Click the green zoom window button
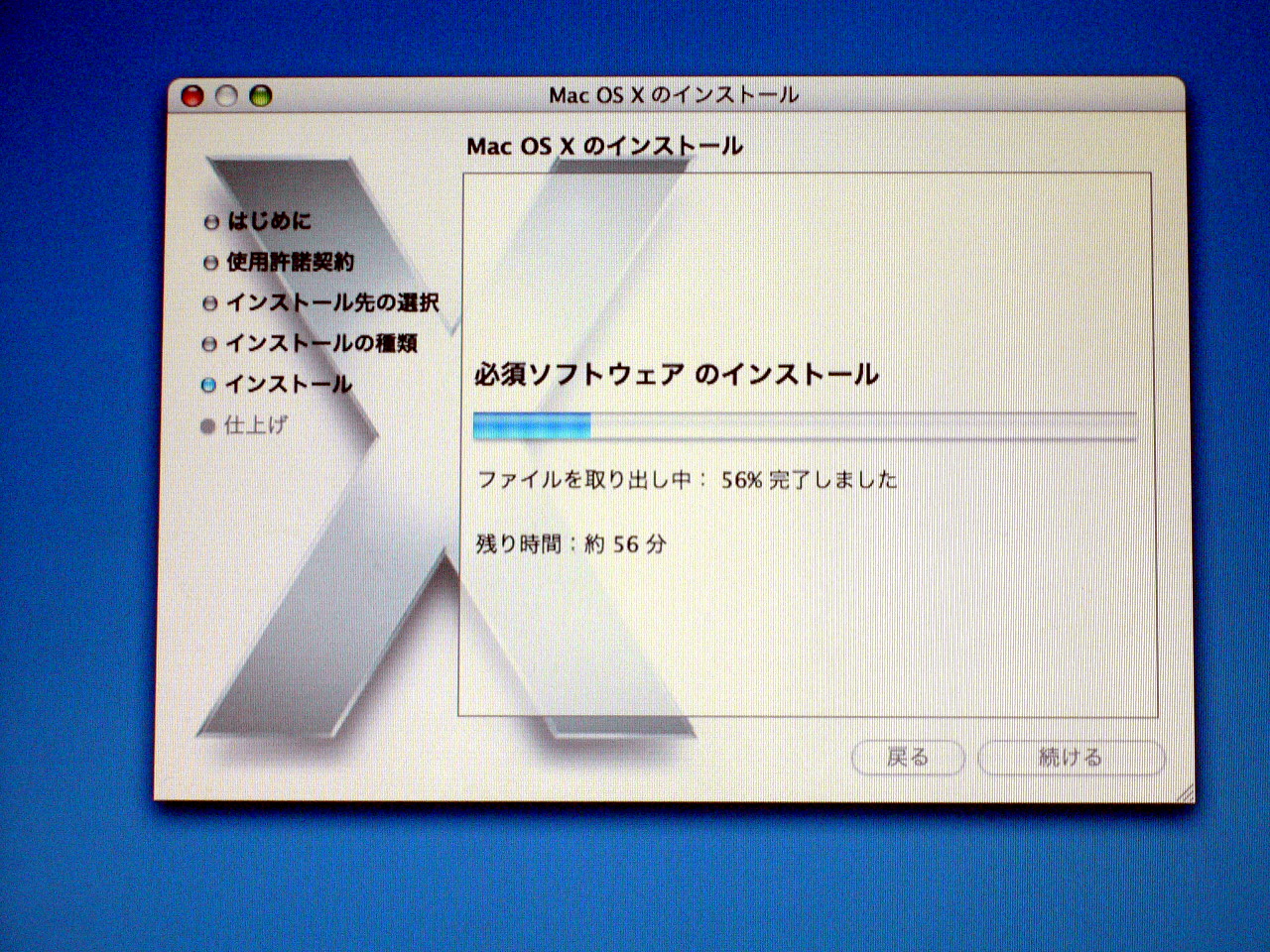1270x952 pixels. click(x=261, y=95)
